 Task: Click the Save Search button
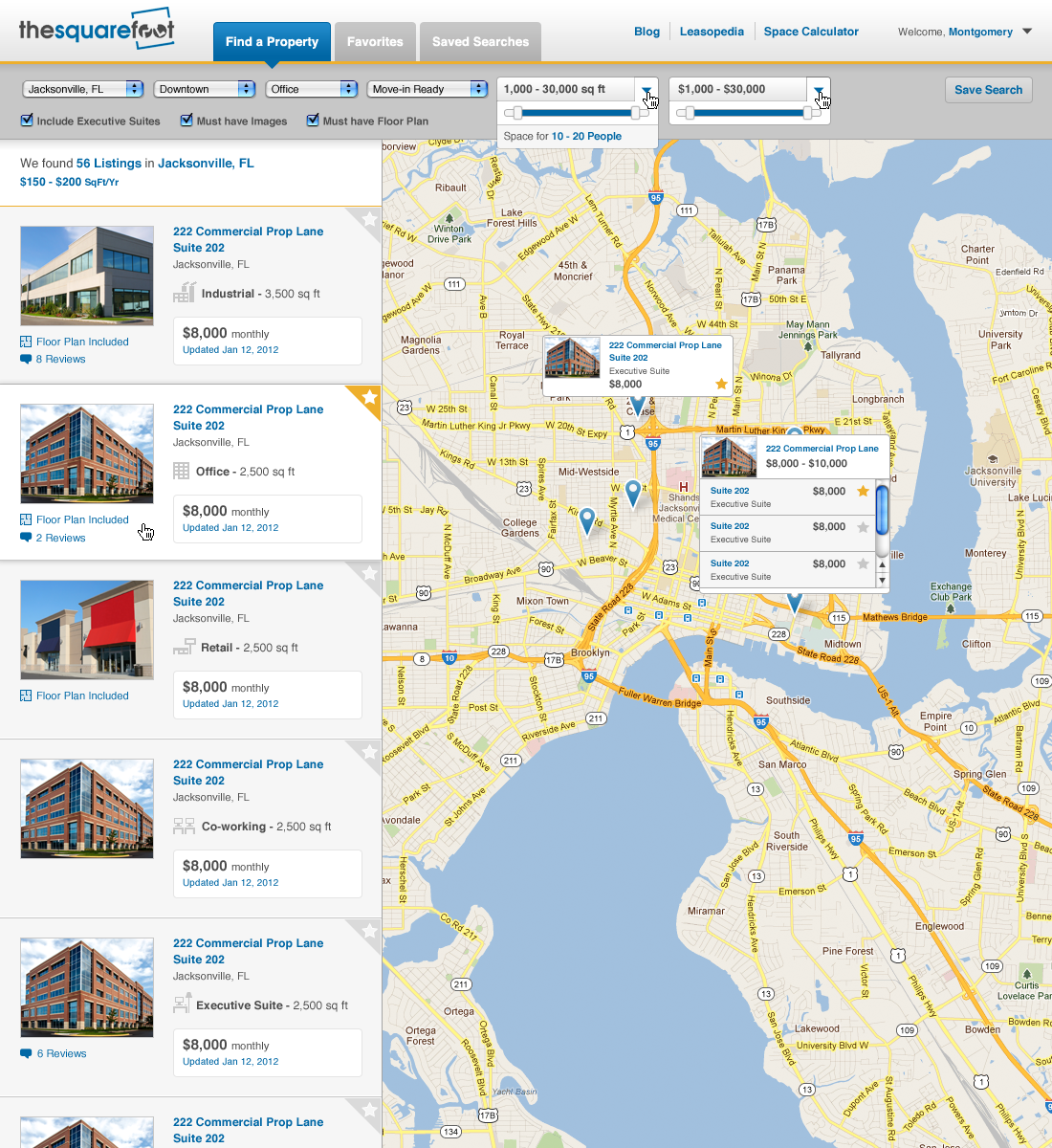988,90
